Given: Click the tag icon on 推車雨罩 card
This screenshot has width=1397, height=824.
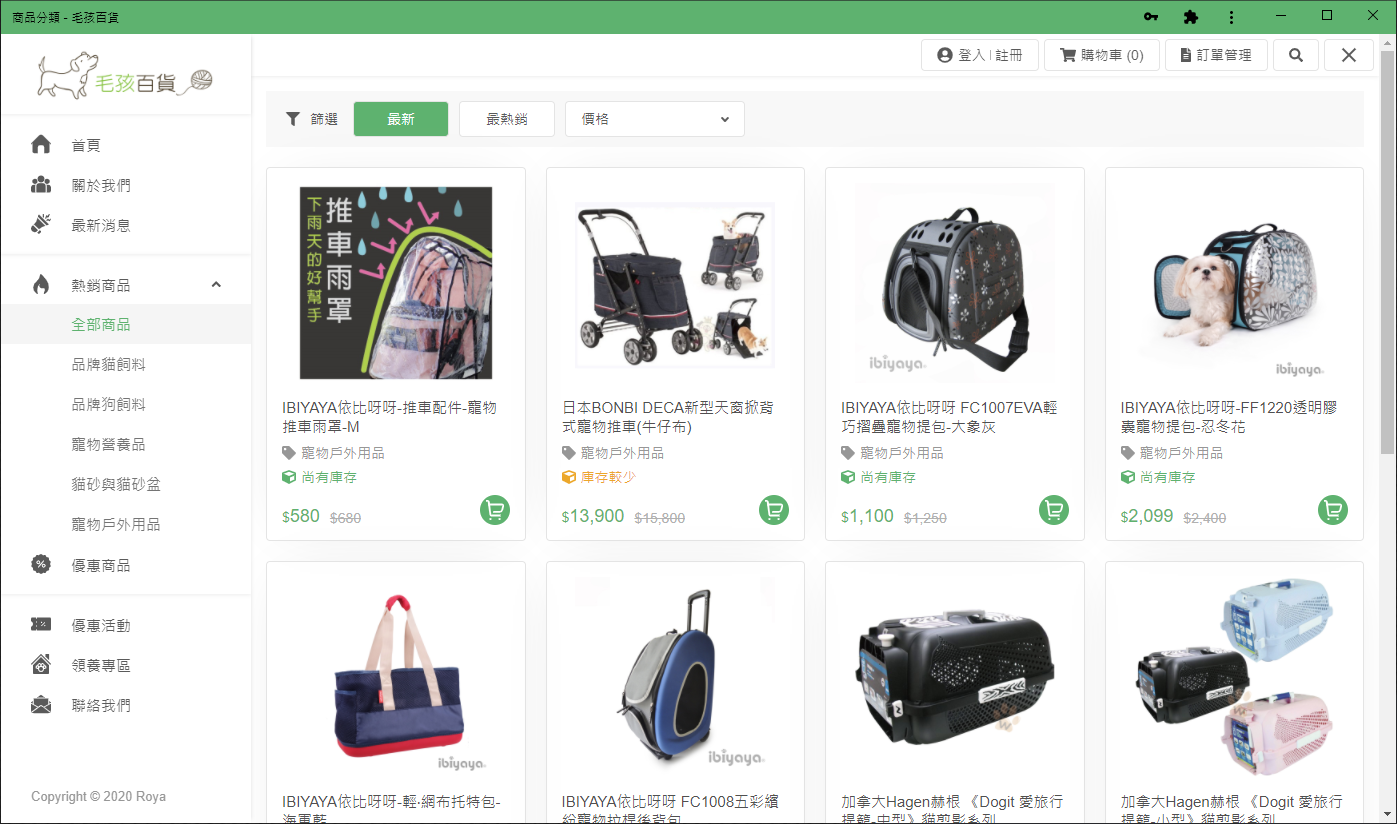Looking at the screenshot, I should (x=289, y=453).
